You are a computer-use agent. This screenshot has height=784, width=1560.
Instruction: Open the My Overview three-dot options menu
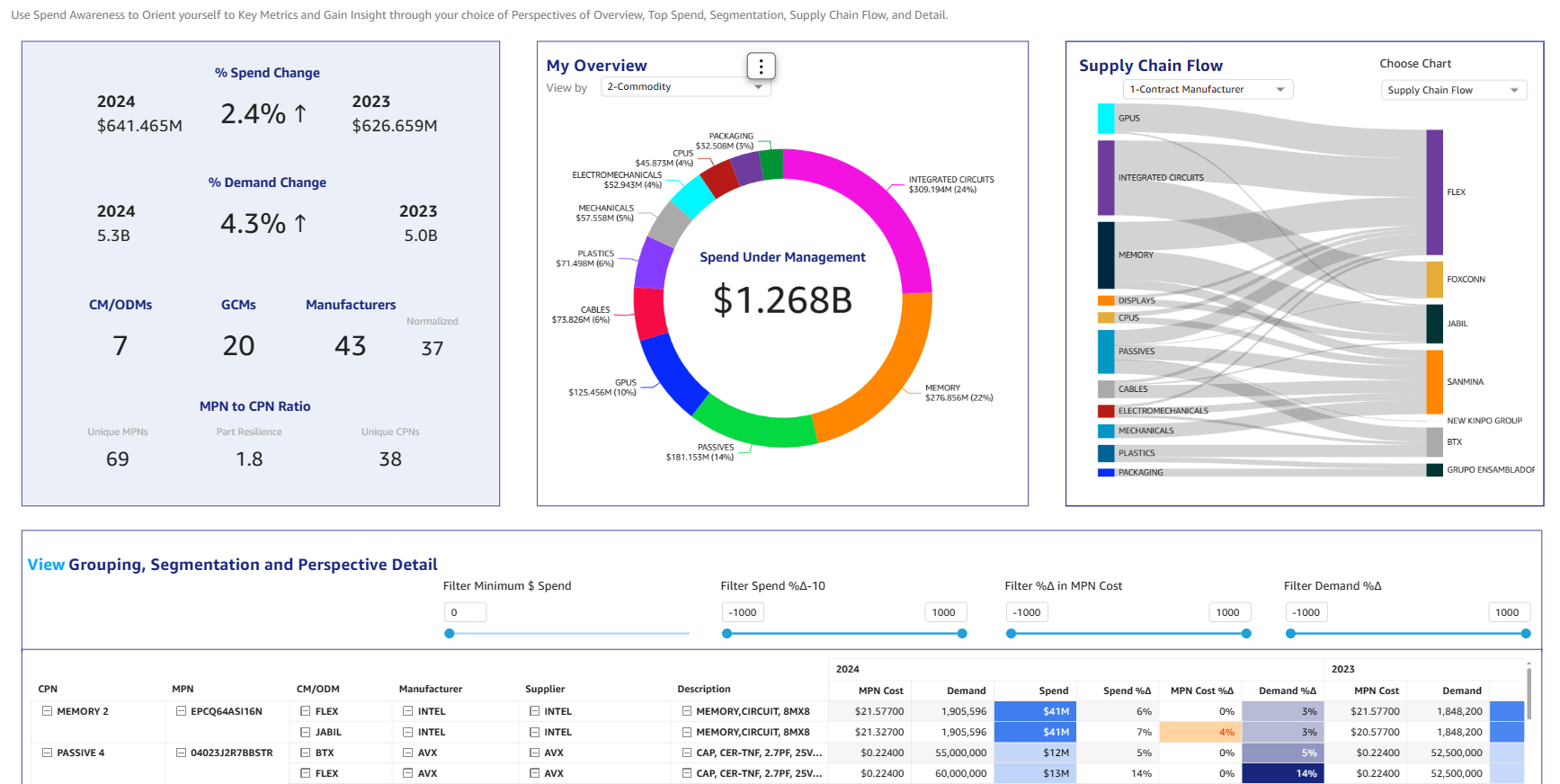coord(761,66)
